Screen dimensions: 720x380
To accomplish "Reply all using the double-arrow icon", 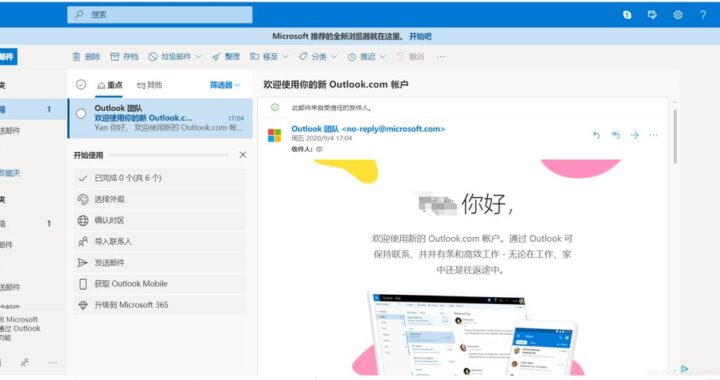I will point(616,135).
